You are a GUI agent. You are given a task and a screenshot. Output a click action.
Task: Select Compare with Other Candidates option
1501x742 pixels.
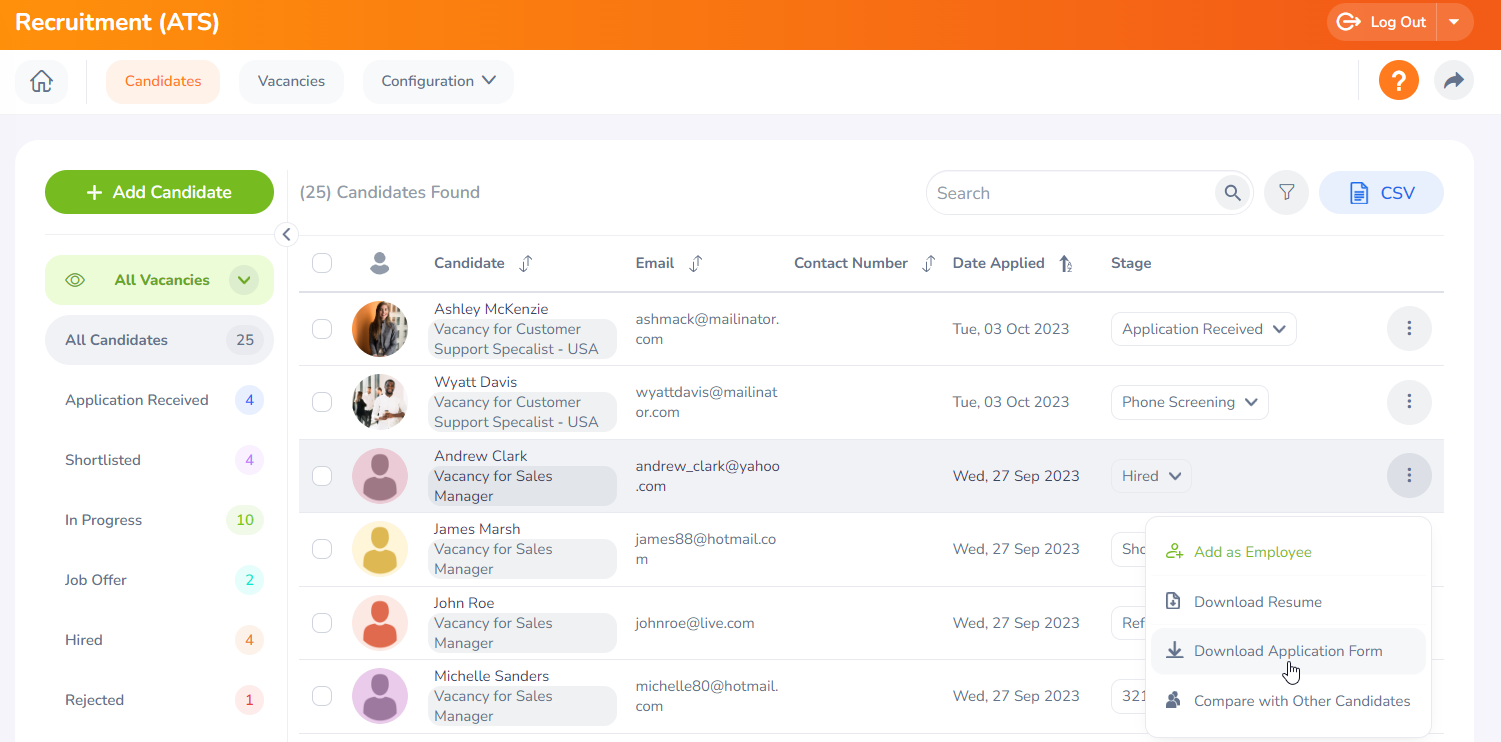tap(1301, 701)
